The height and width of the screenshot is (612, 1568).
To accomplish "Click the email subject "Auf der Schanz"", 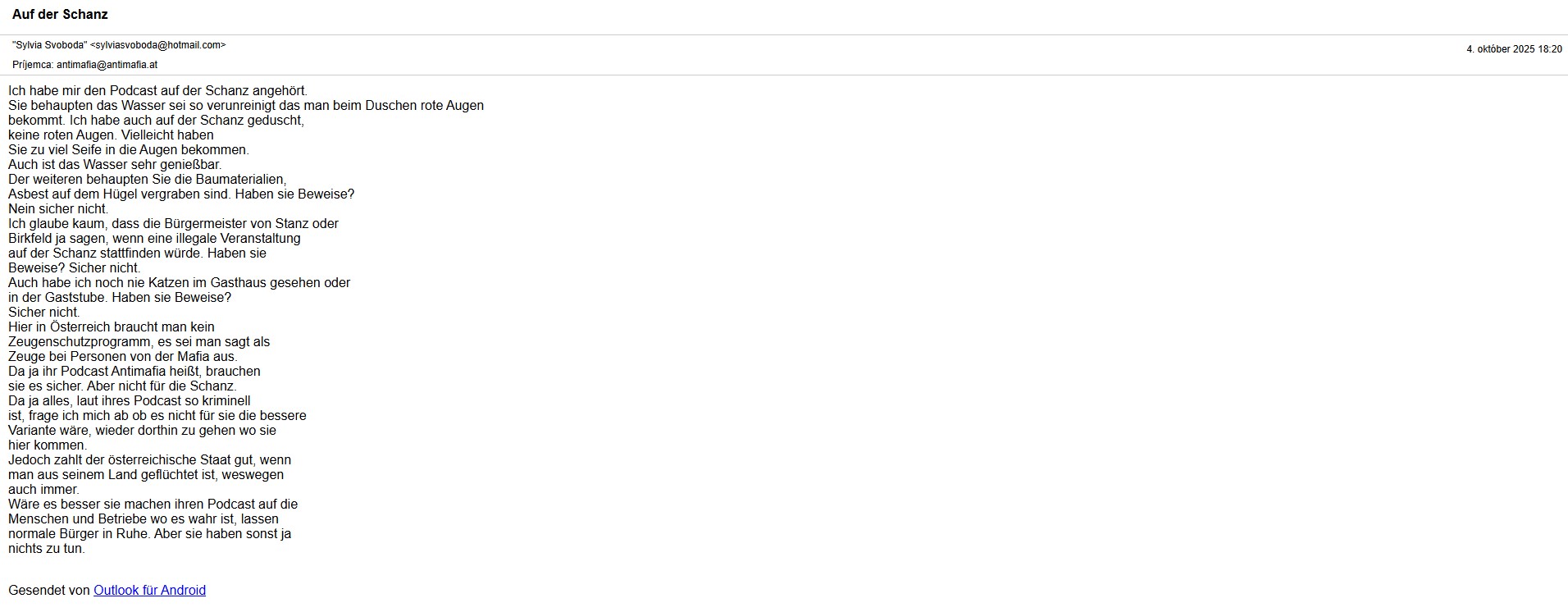I will [x=60, y=15].
